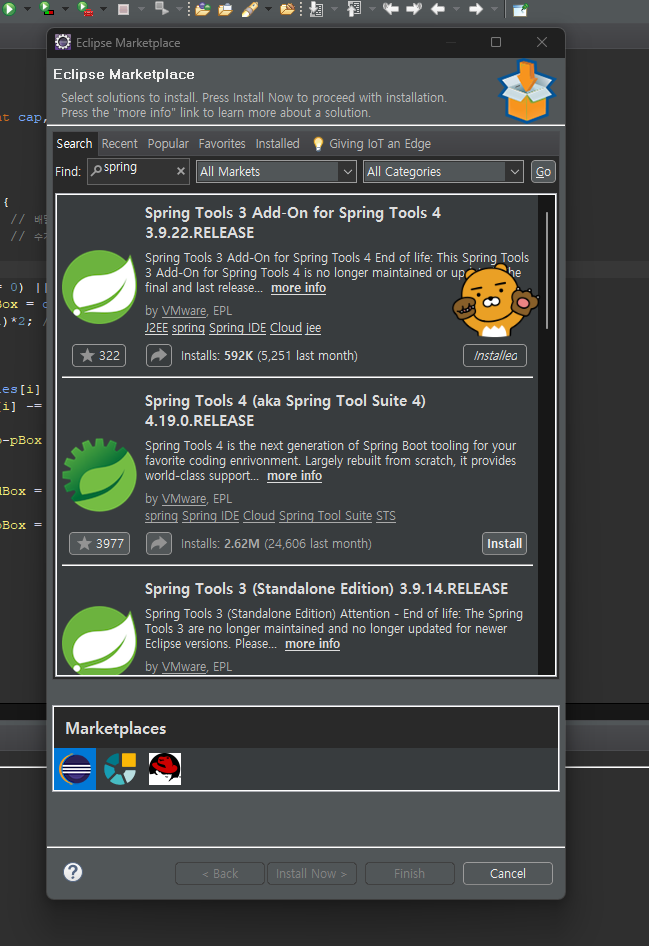
Task: Switch to the Search tab
Action: coord(74,144)
